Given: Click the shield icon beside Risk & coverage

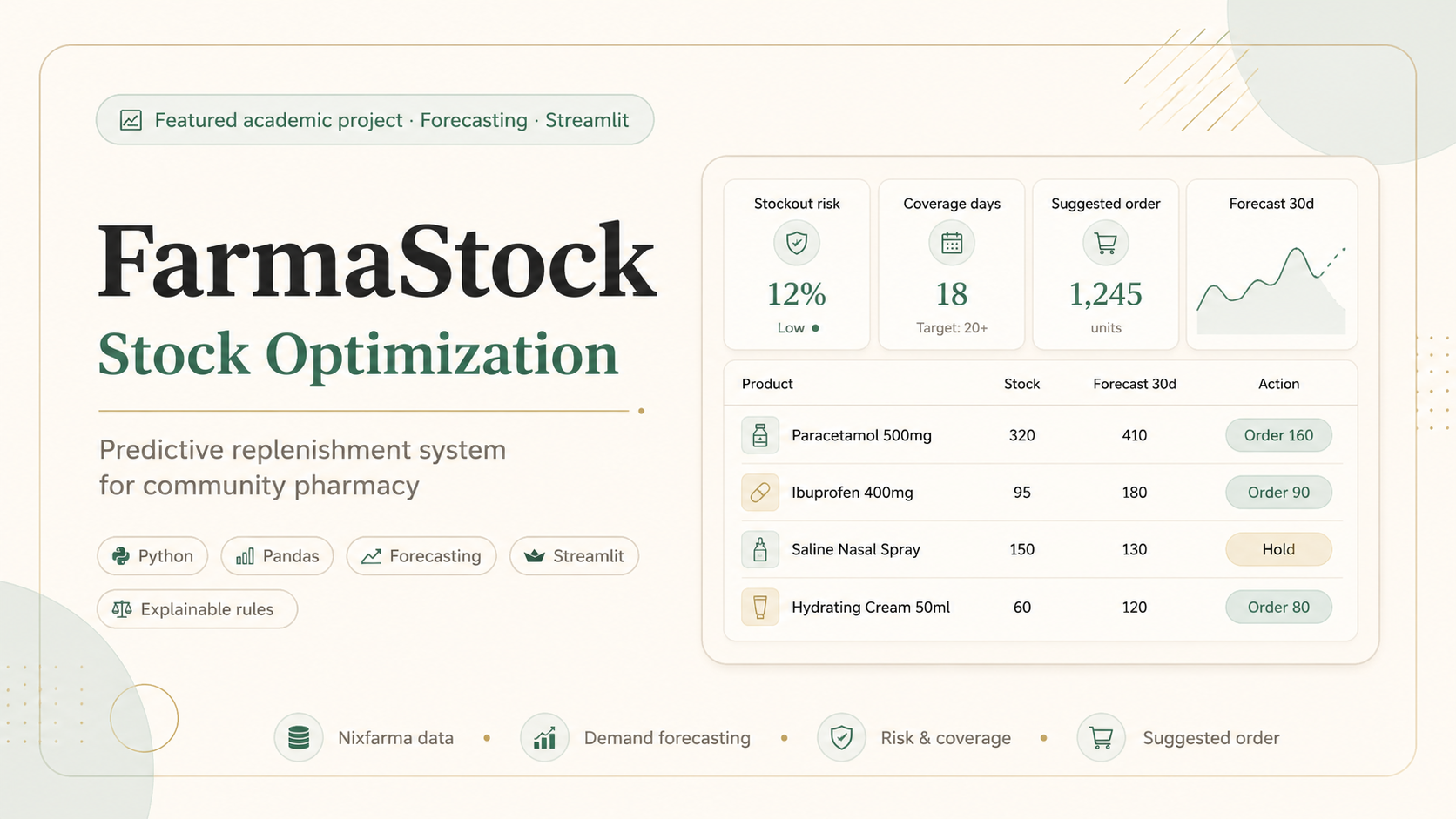Looking at the screenshot, I should click(x=841, y=738).
